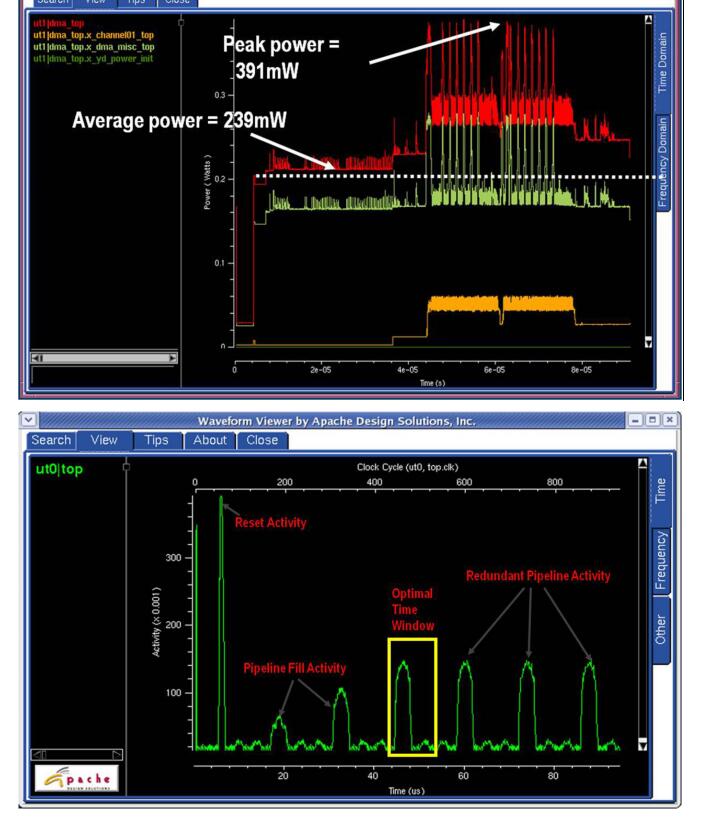Open the Frequency Domain side tab
This screenshot has height=817, width=710.
point(662,163)
